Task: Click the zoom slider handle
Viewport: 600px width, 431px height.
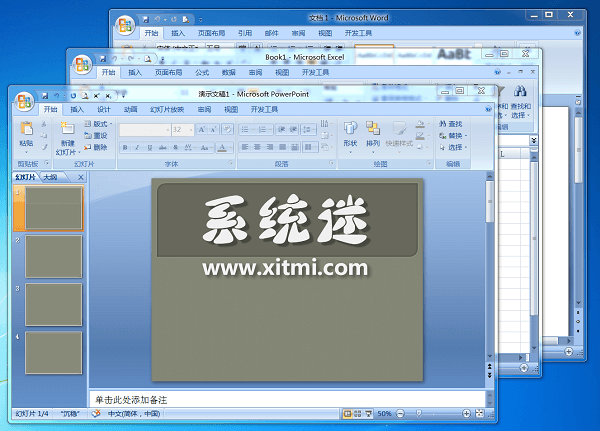Action: pyautogui.click(x=419, y=413)
